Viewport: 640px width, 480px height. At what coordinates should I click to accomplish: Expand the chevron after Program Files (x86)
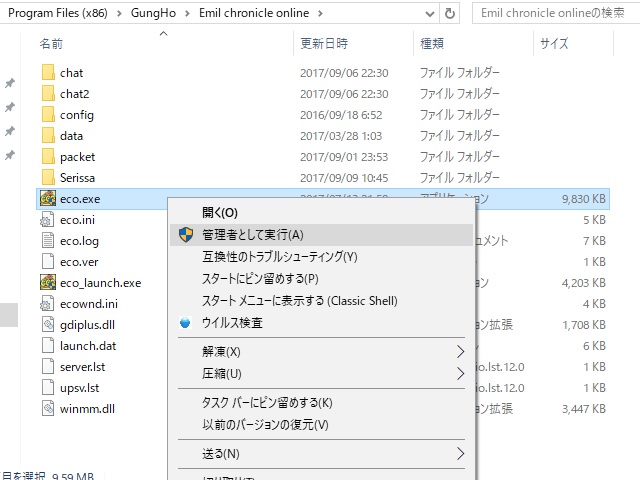(x=119, y=13)
